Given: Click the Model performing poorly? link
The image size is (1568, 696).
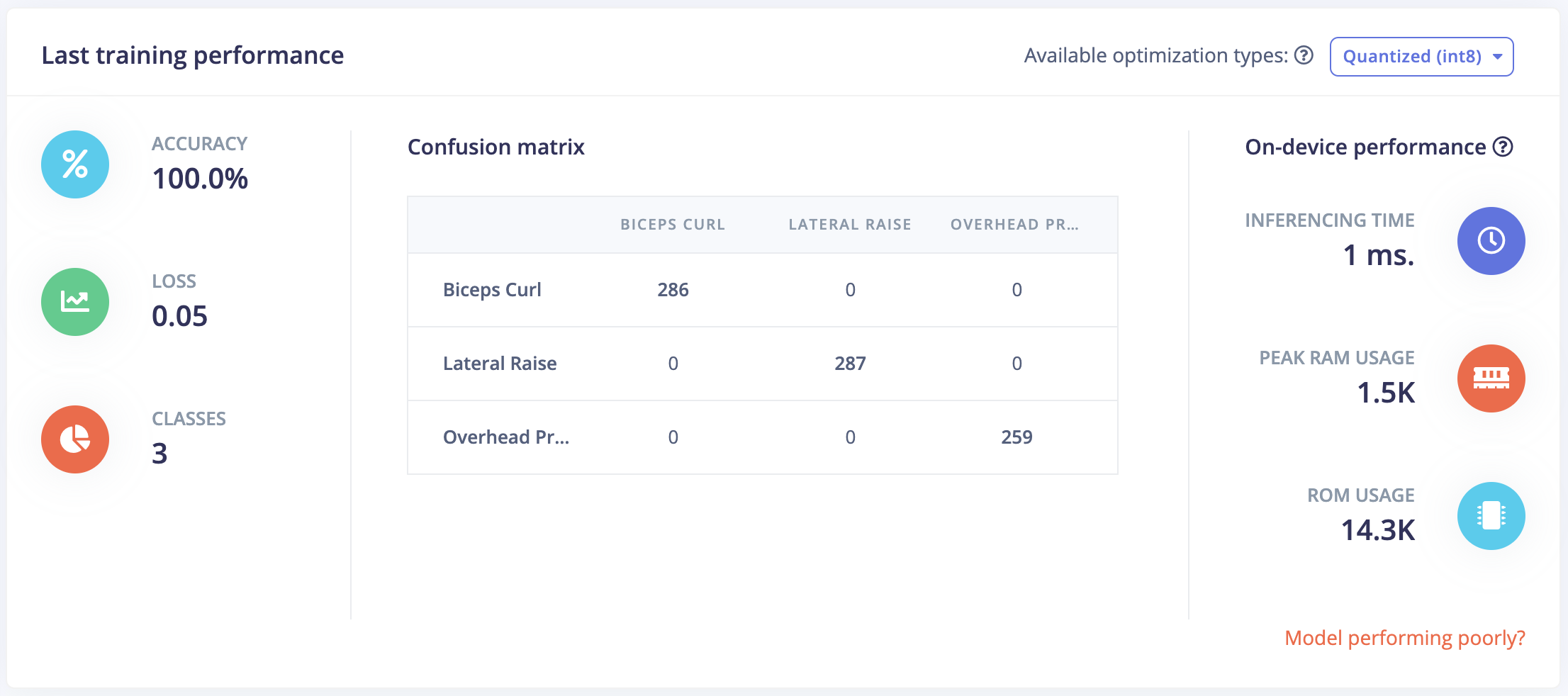Looking at the screenshot, I should point(1404,638).
